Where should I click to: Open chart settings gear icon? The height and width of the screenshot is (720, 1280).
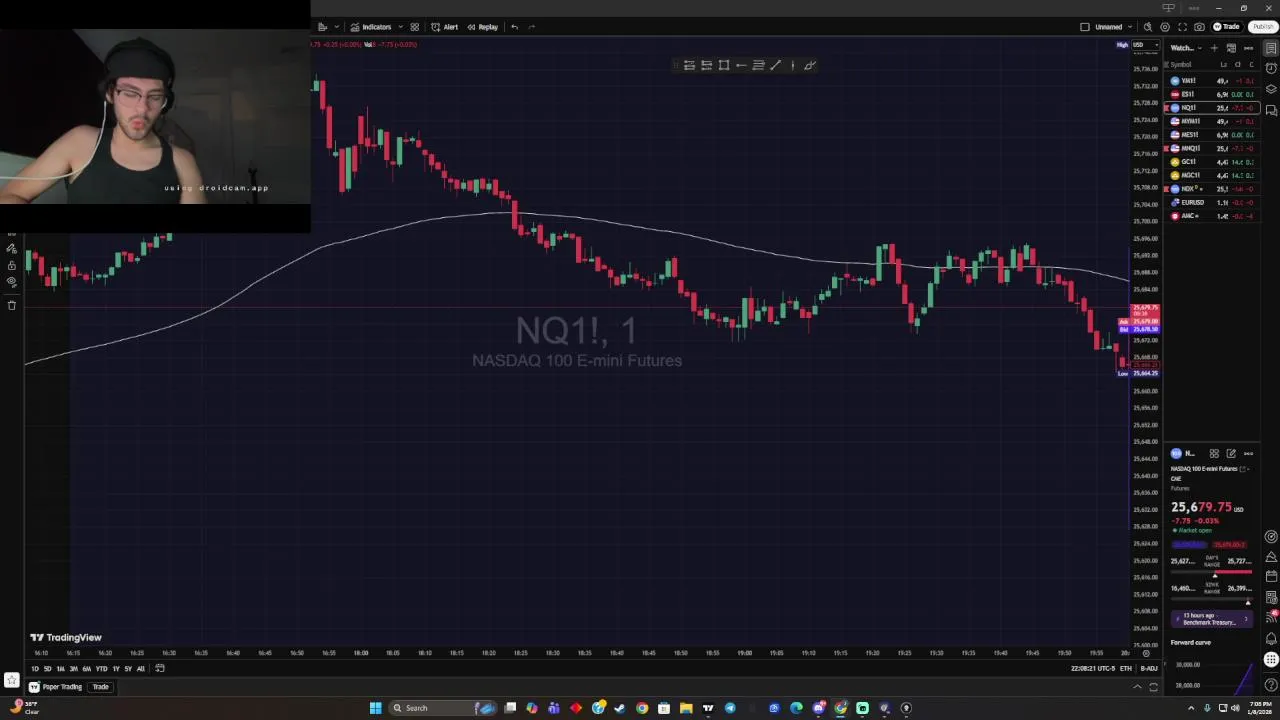coord(1165,27)
